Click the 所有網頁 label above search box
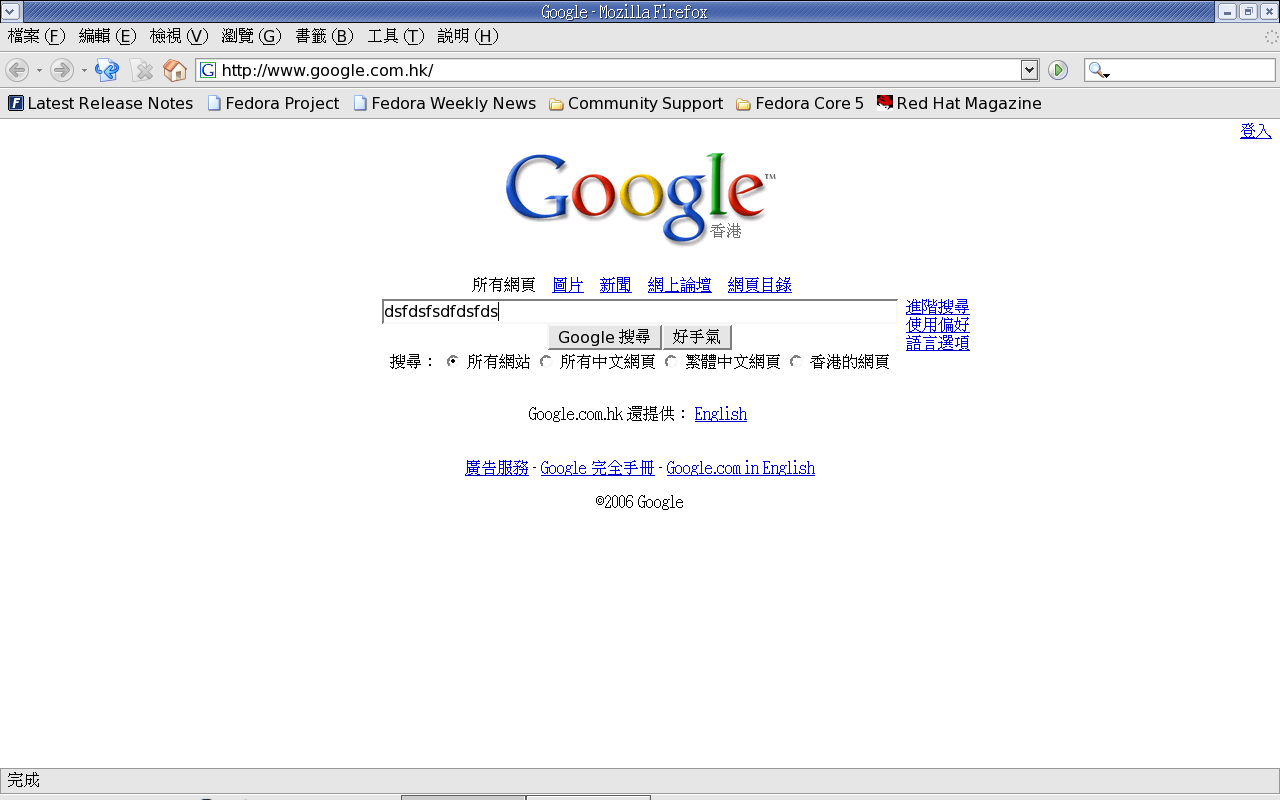Image resolution: width=1280 pixels, height=800 pixels. coord(504,285)
